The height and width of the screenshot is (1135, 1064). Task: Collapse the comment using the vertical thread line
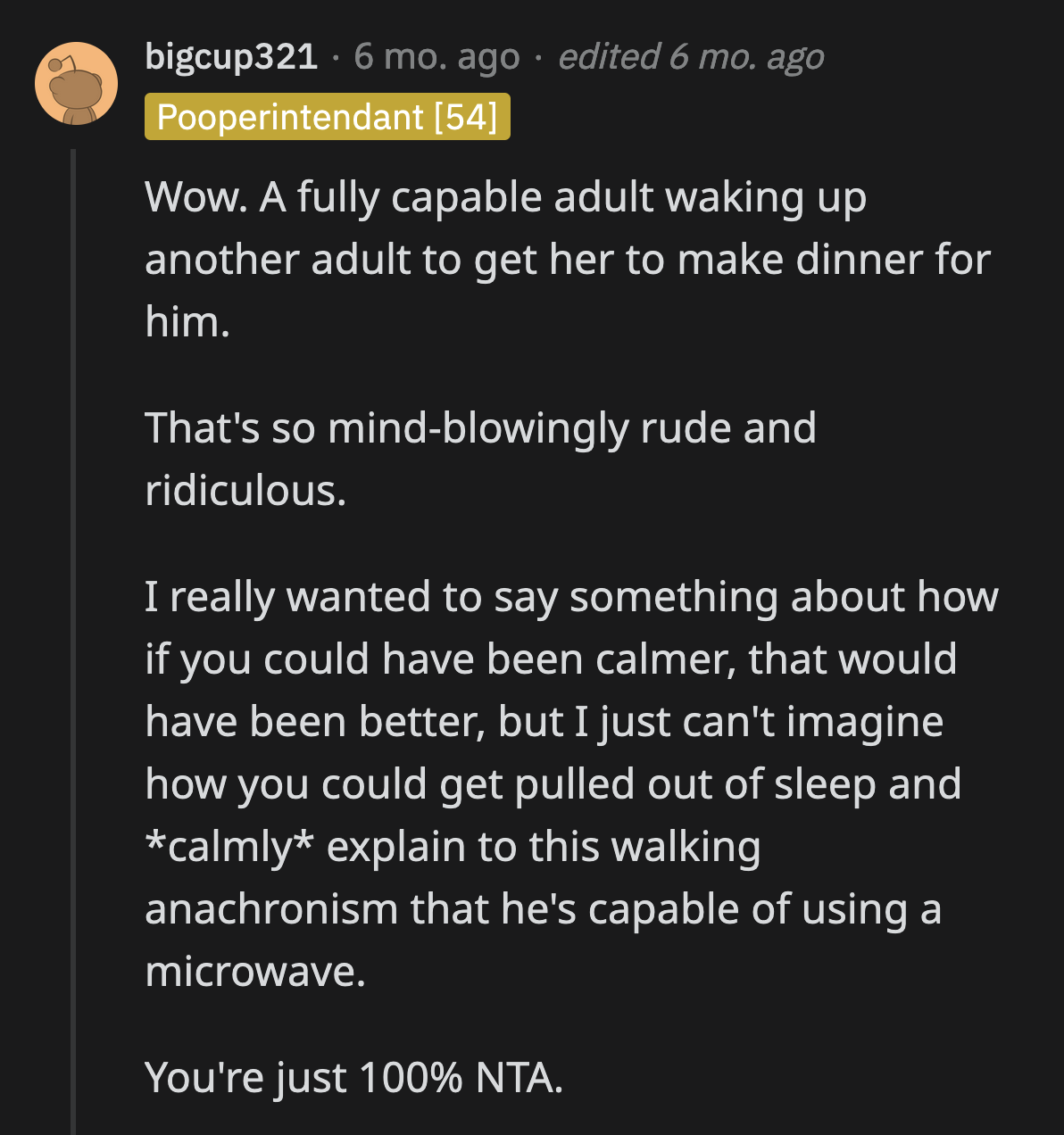click(73, 625)
